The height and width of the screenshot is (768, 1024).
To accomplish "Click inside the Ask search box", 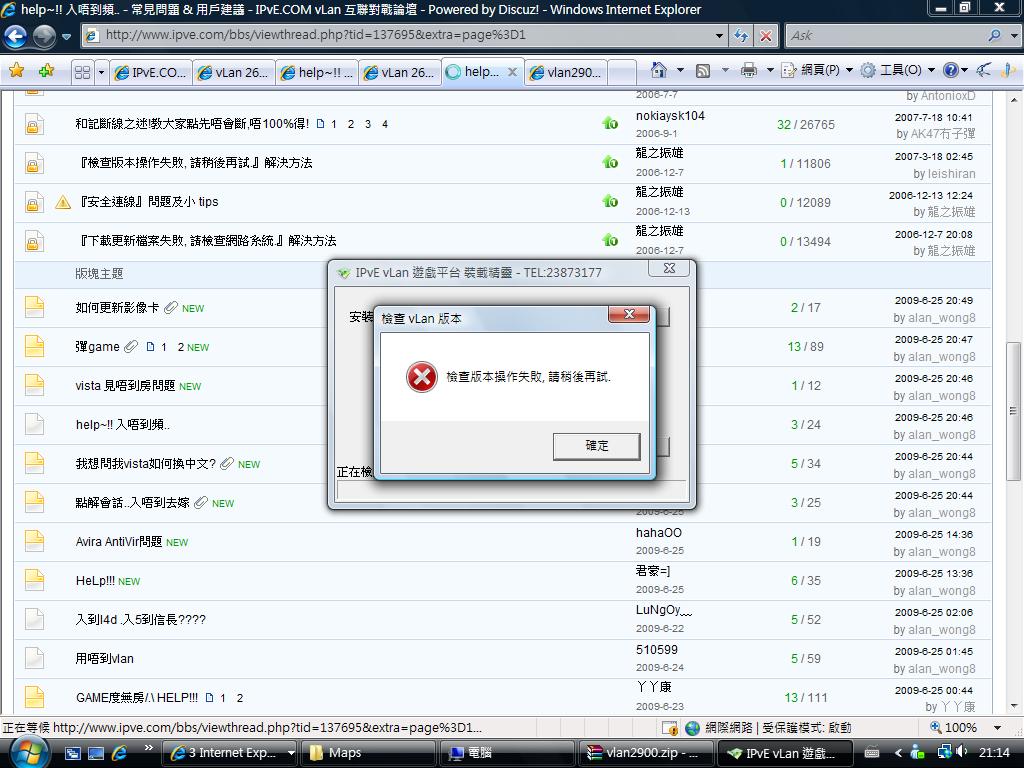I will (x=880, y=35).
